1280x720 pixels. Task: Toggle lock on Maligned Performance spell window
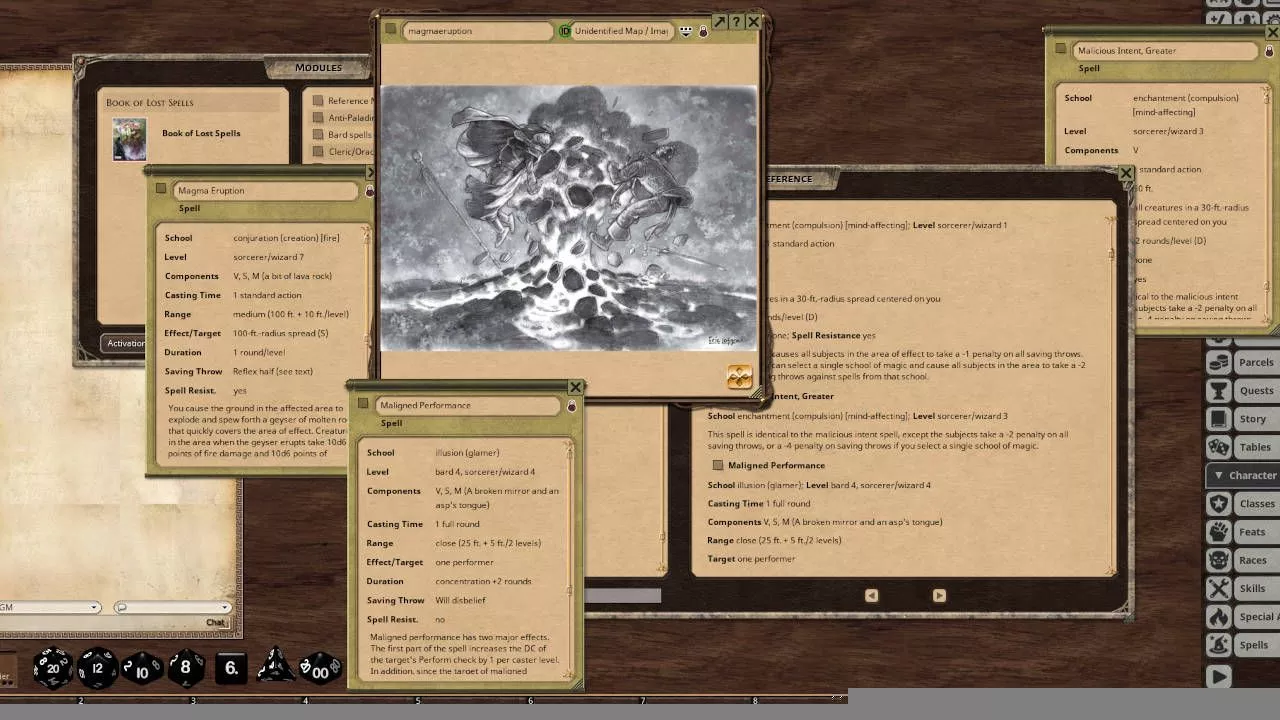(571, 406)
